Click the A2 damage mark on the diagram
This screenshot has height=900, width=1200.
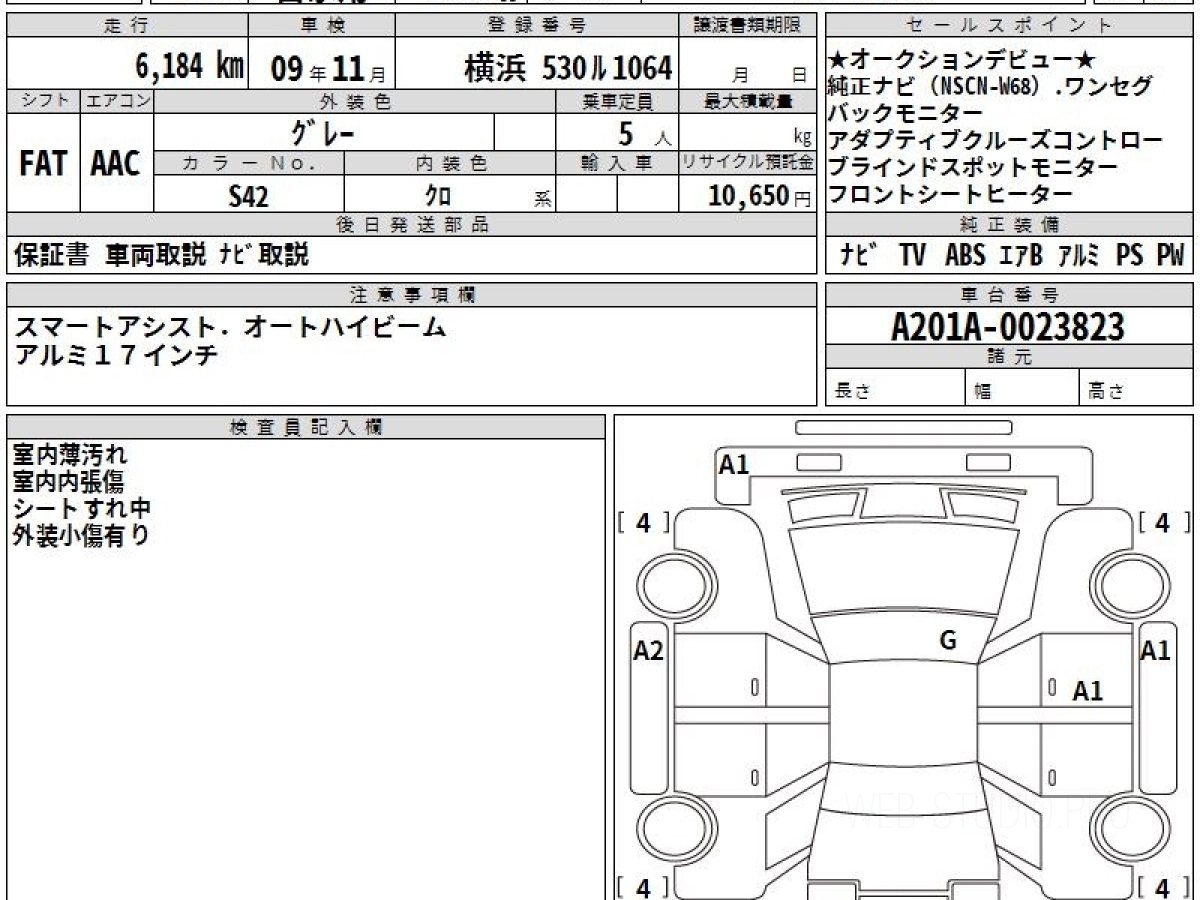pos(649,651)
